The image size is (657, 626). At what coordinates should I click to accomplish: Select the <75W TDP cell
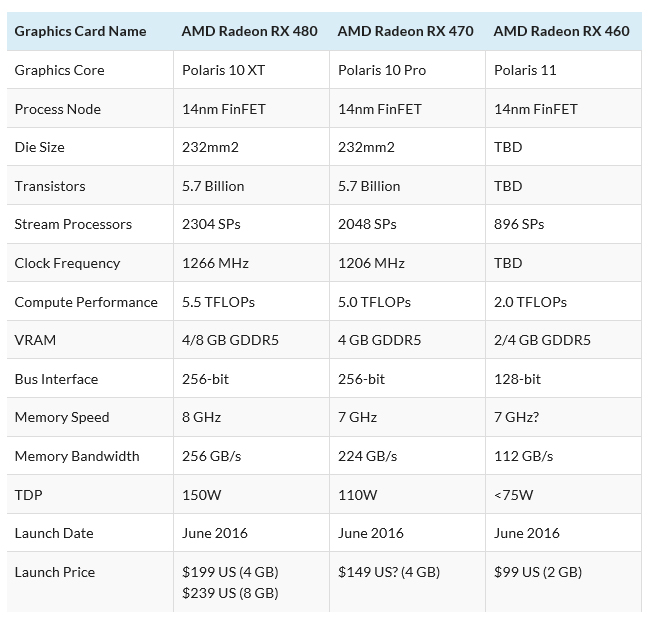pyautogui.click(x=513, y=495)
